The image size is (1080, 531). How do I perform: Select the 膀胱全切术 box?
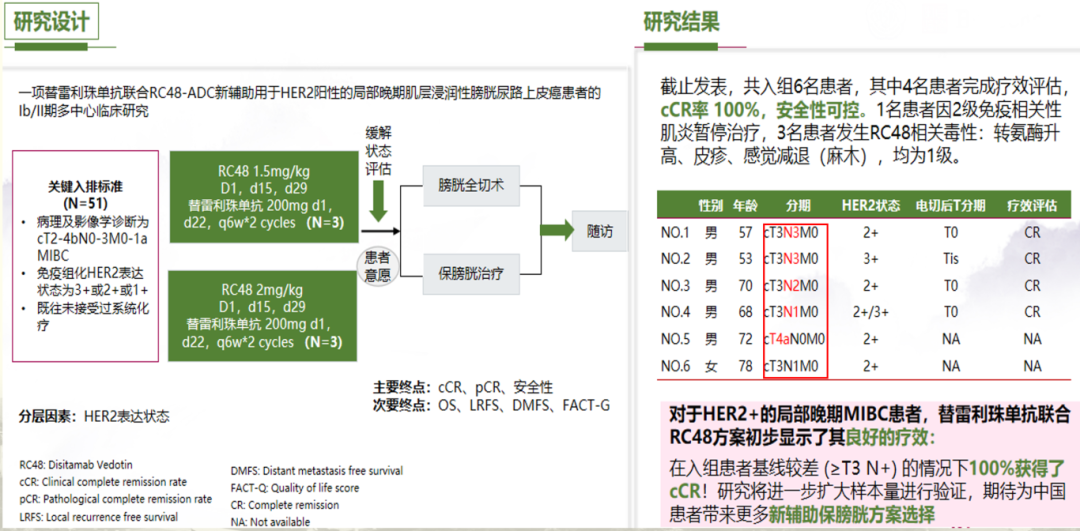click(x=470, y=185)
